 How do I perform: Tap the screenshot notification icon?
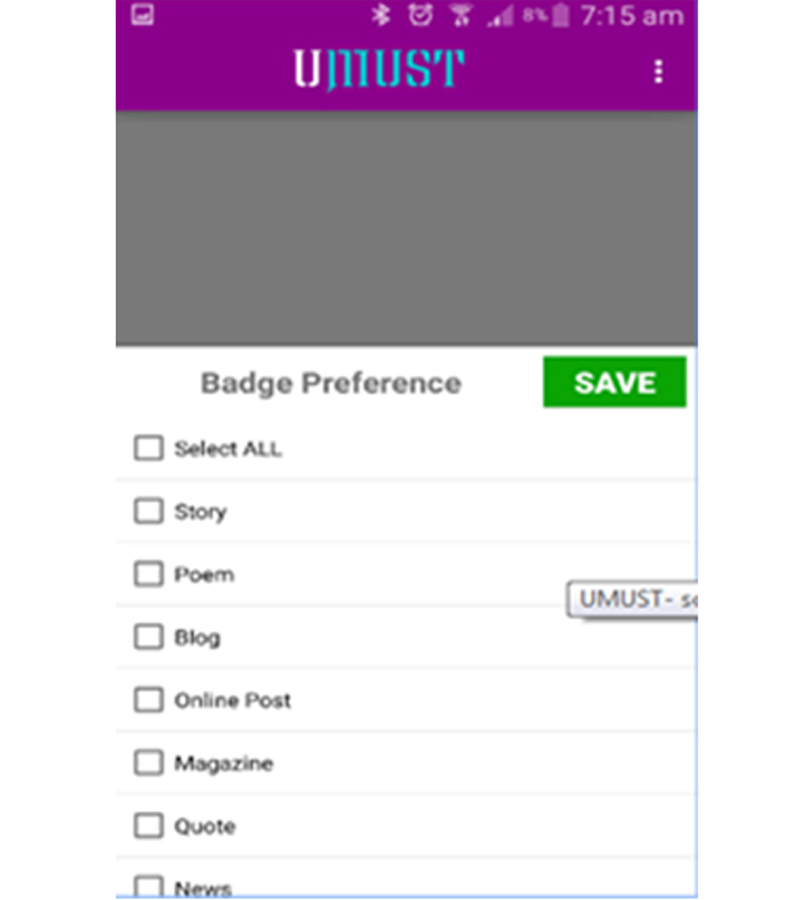point(142,15)
